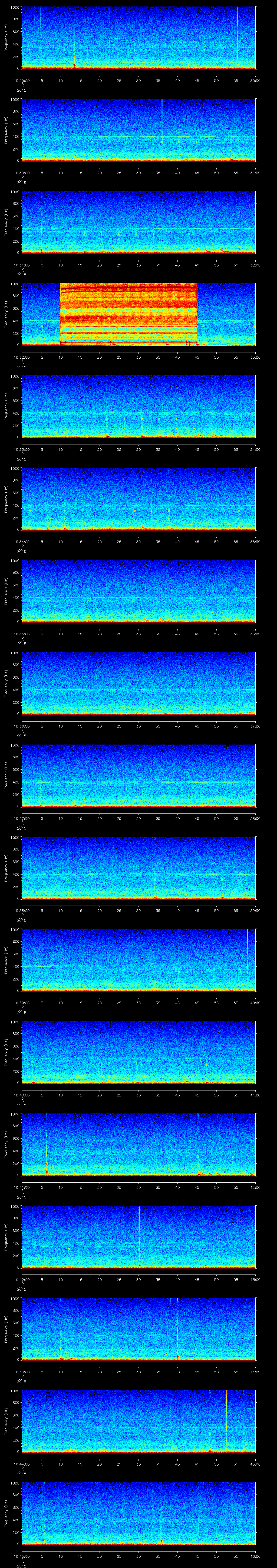Image resolution: width=277 pixels, height=1568 pixels.
Task: Click the loud red noise burst in 10:32:00 plot
Action: [x=128, y=314]
